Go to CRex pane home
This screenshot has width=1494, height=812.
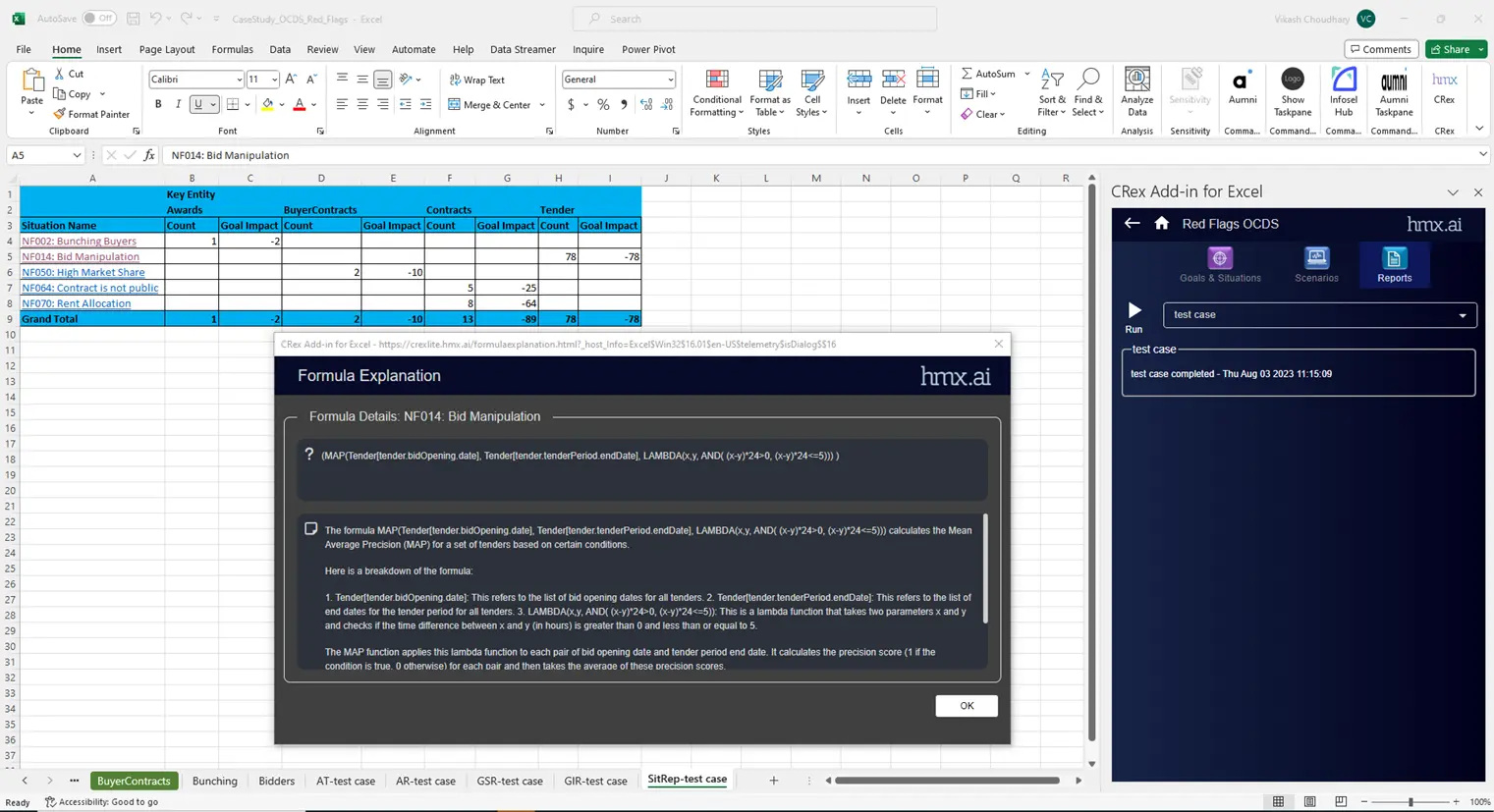(x=1162, y=224)
